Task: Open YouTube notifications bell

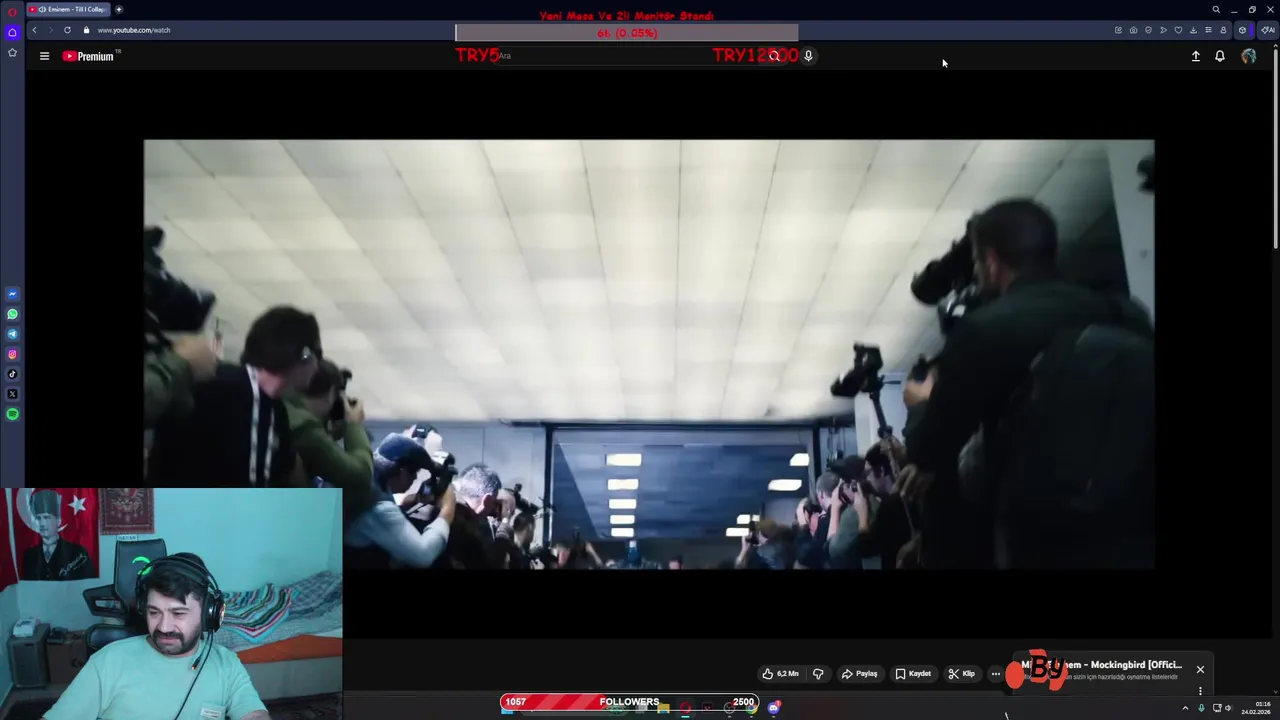Action: [x=1220, y=56]
